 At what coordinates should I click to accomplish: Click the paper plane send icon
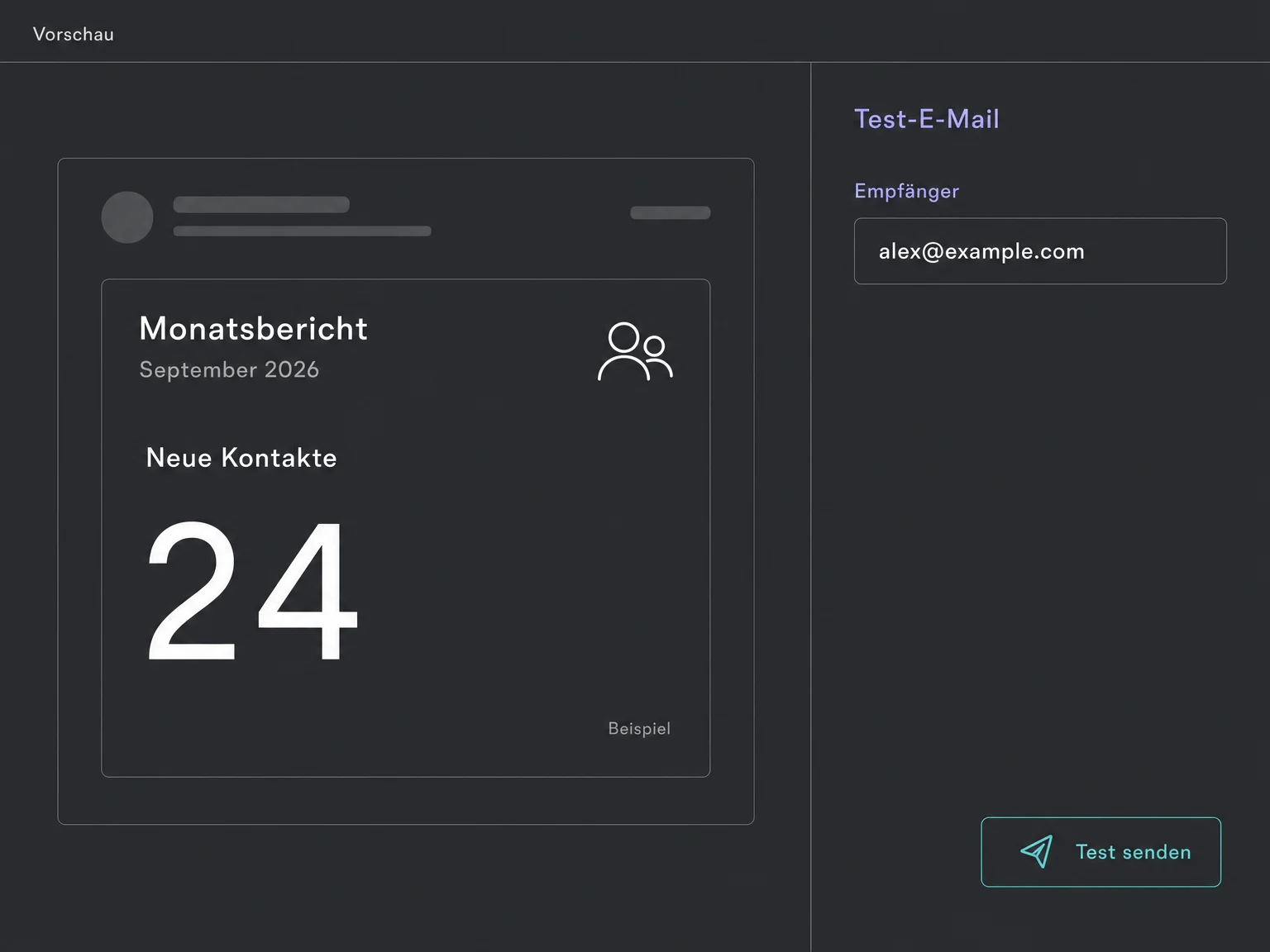[x=1037, y=851]
